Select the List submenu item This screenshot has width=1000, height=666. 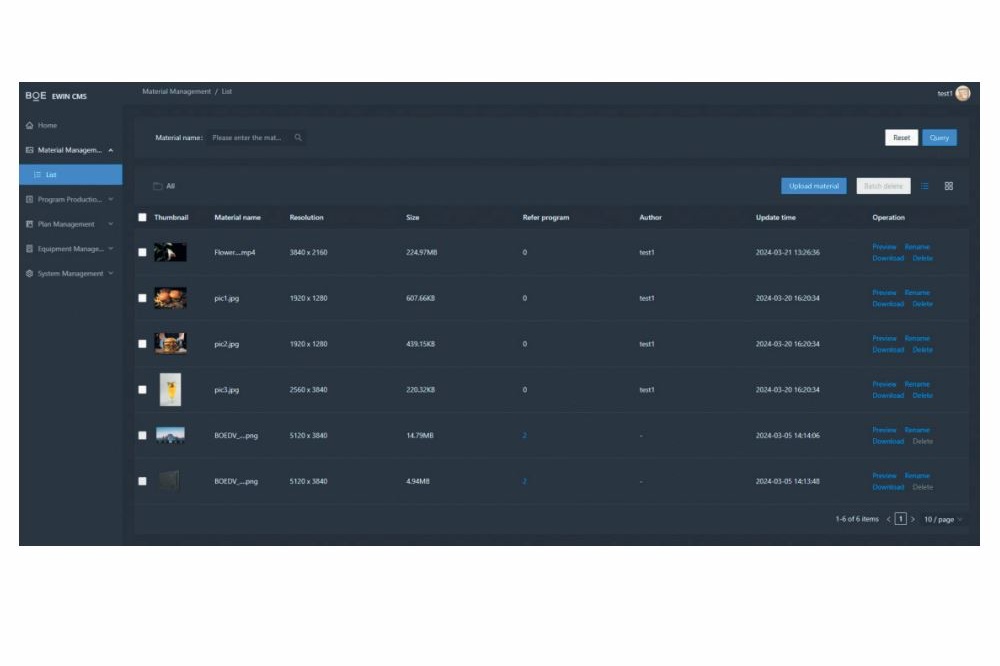(x=71, y=175)
